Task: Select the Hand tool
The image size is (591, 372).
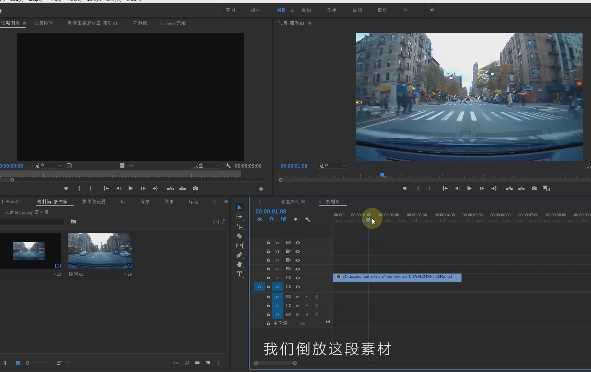Action: (x=239, y=265)
